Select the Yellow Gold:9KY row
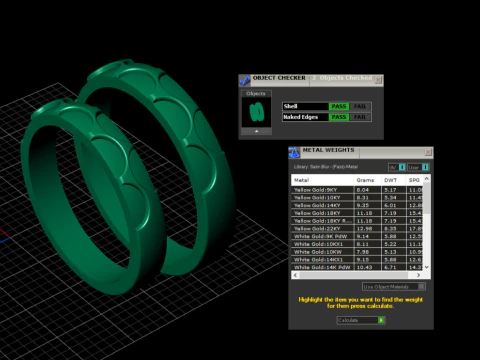 tap(357, 190)
